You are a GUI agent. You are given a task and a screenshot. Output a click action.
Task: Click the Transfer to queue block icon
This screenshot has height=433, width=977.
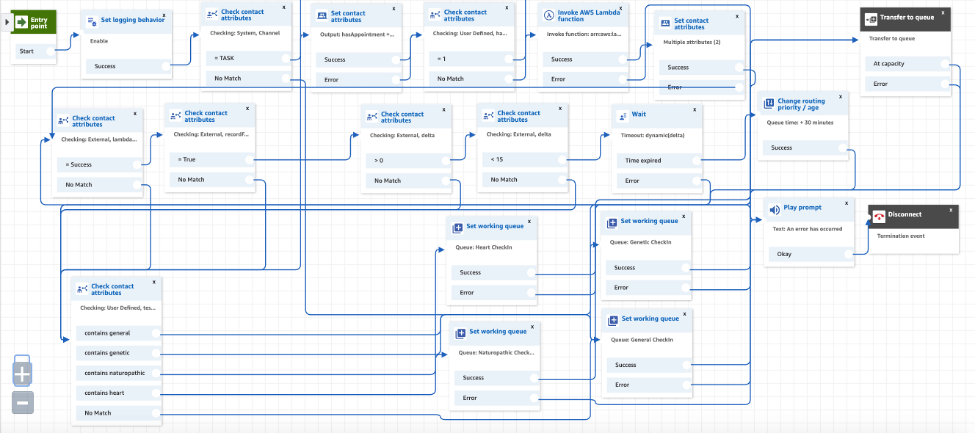(871, 19)
